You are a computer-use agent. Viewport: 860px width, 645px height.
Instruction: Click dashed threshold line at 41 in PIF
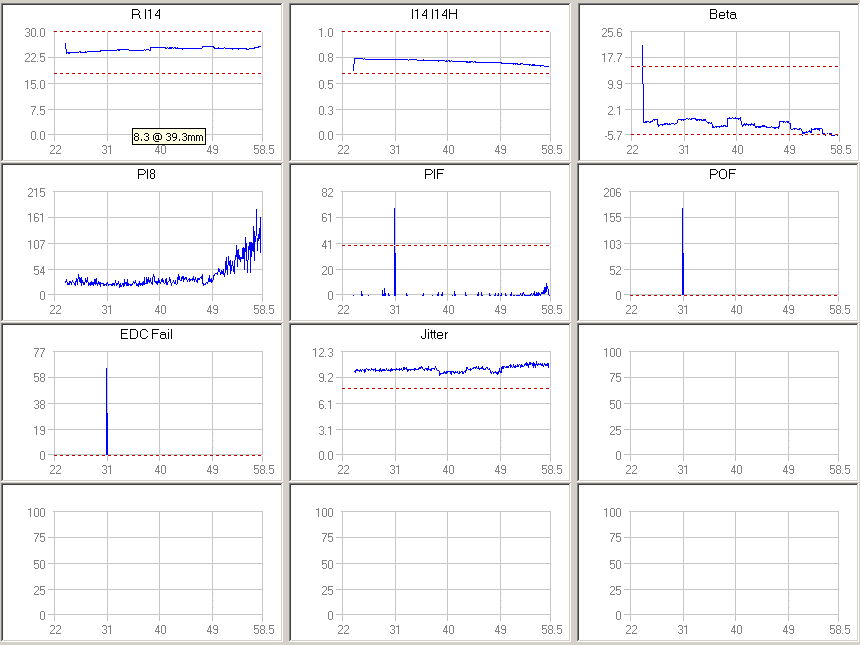pos(470,245)
